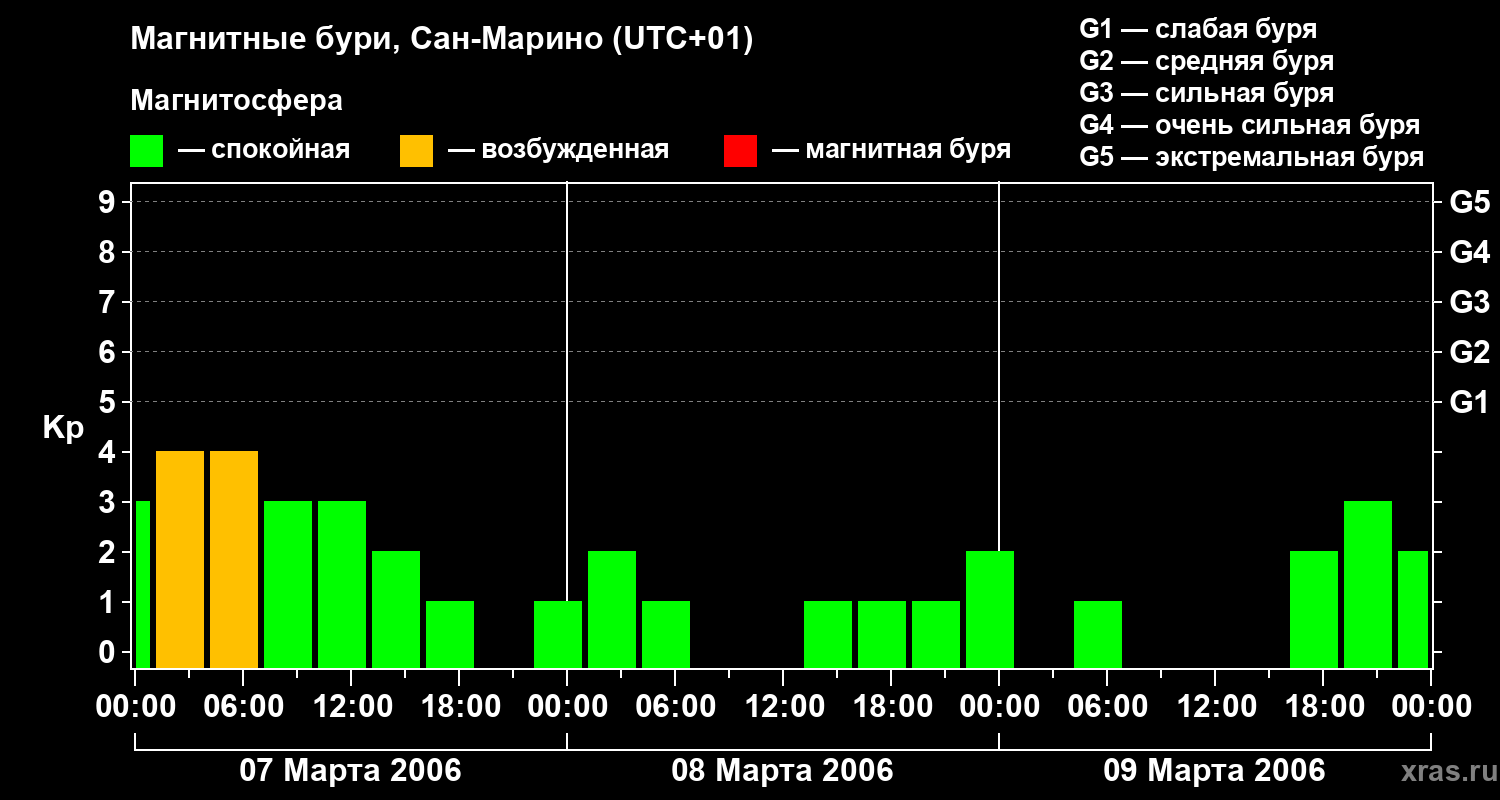Click the Kp 2 bar starting near 16:00 on 09 Марта

[1314, 609]
